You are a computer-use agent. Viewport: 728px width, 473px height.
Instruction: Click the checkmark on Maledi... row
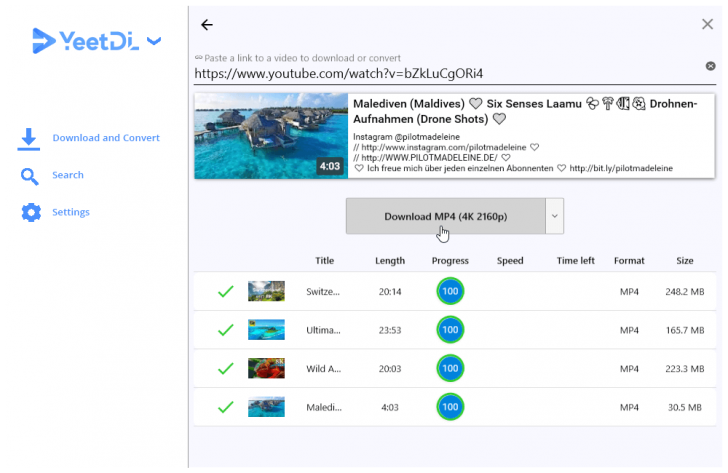tap(226, 407)
